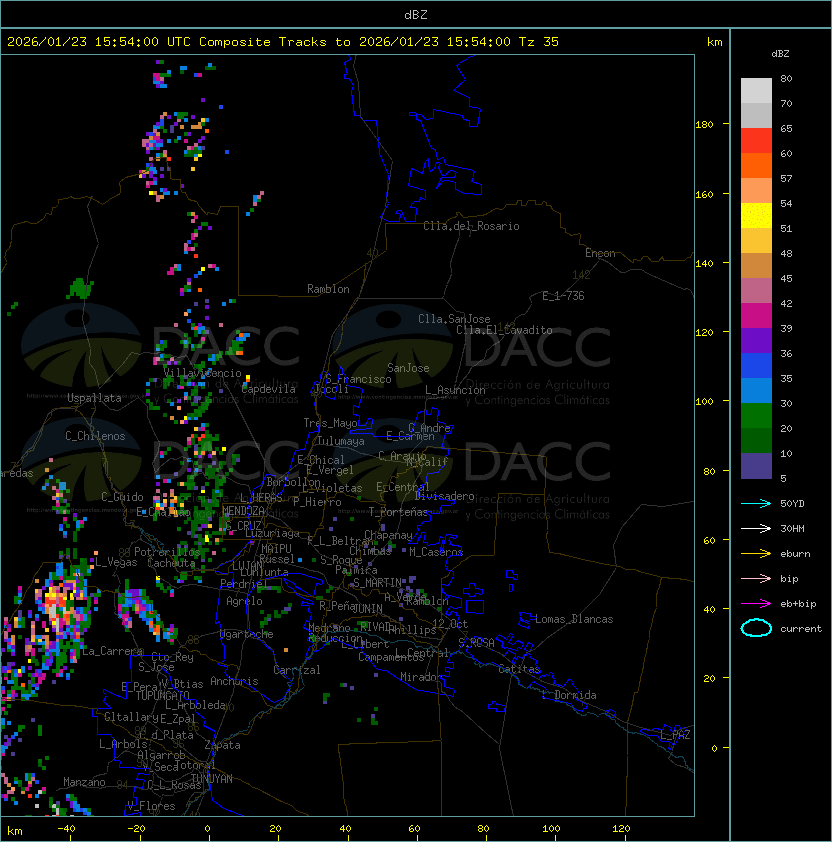Click the 'Ramblon' map label
This screenshot has width=832, height=842.
328,289
